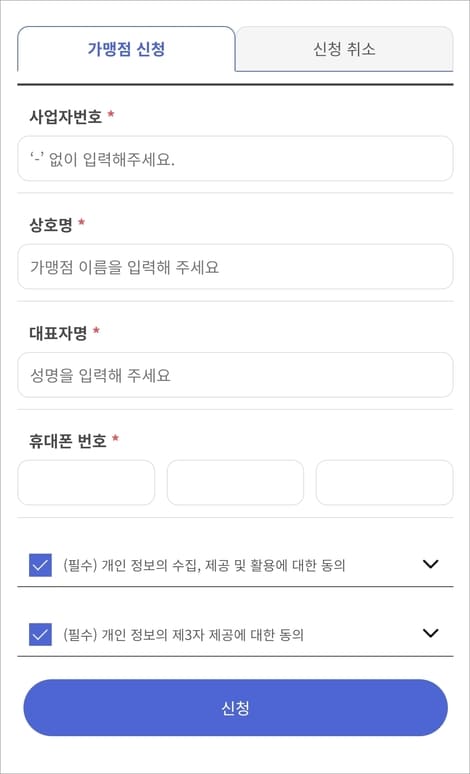Expand the 수집, 제공 및 활용 동의 chevron

[431, 564]
